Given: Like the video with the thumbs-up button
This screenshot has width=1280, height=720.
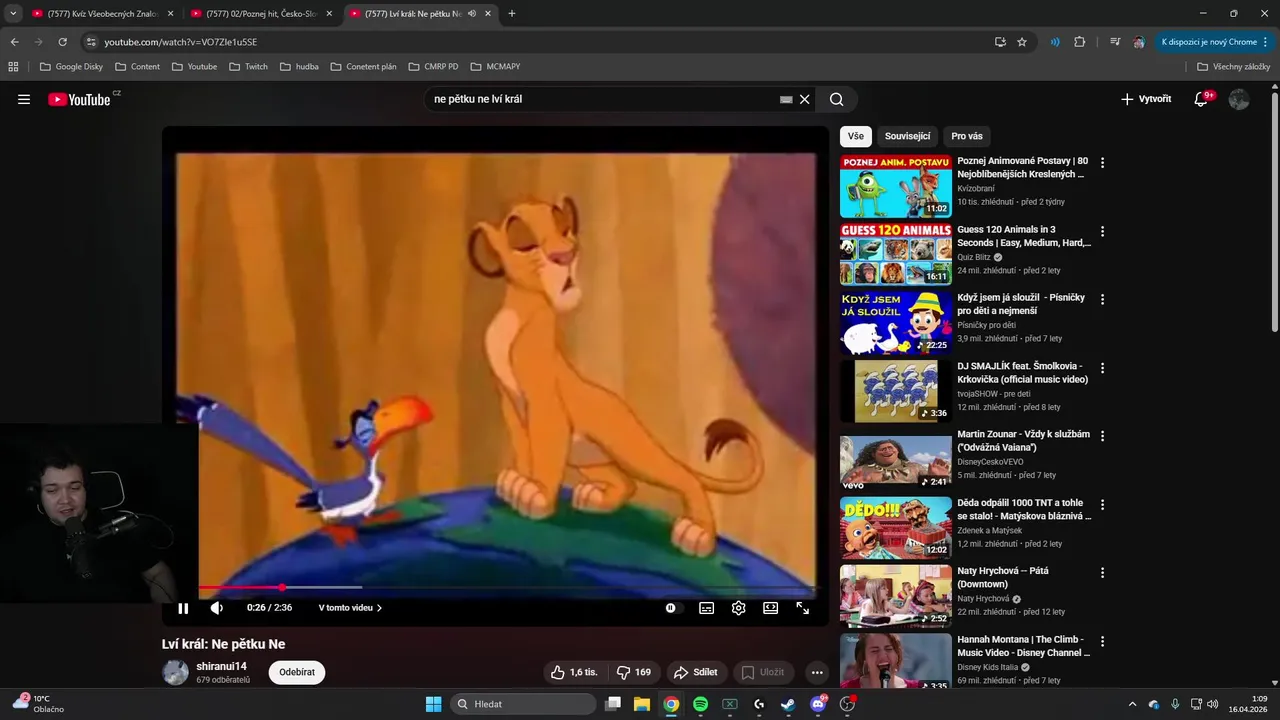Looking at the screenshot, I should [574, 672].
